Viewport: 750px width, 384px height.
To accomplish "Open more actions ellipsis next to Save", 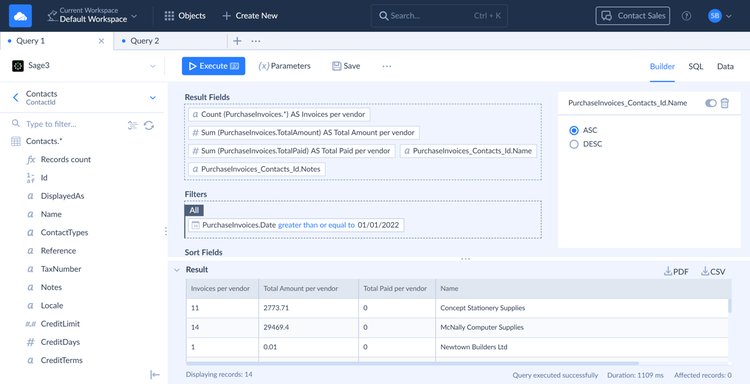I will click(x=386, y=66).
